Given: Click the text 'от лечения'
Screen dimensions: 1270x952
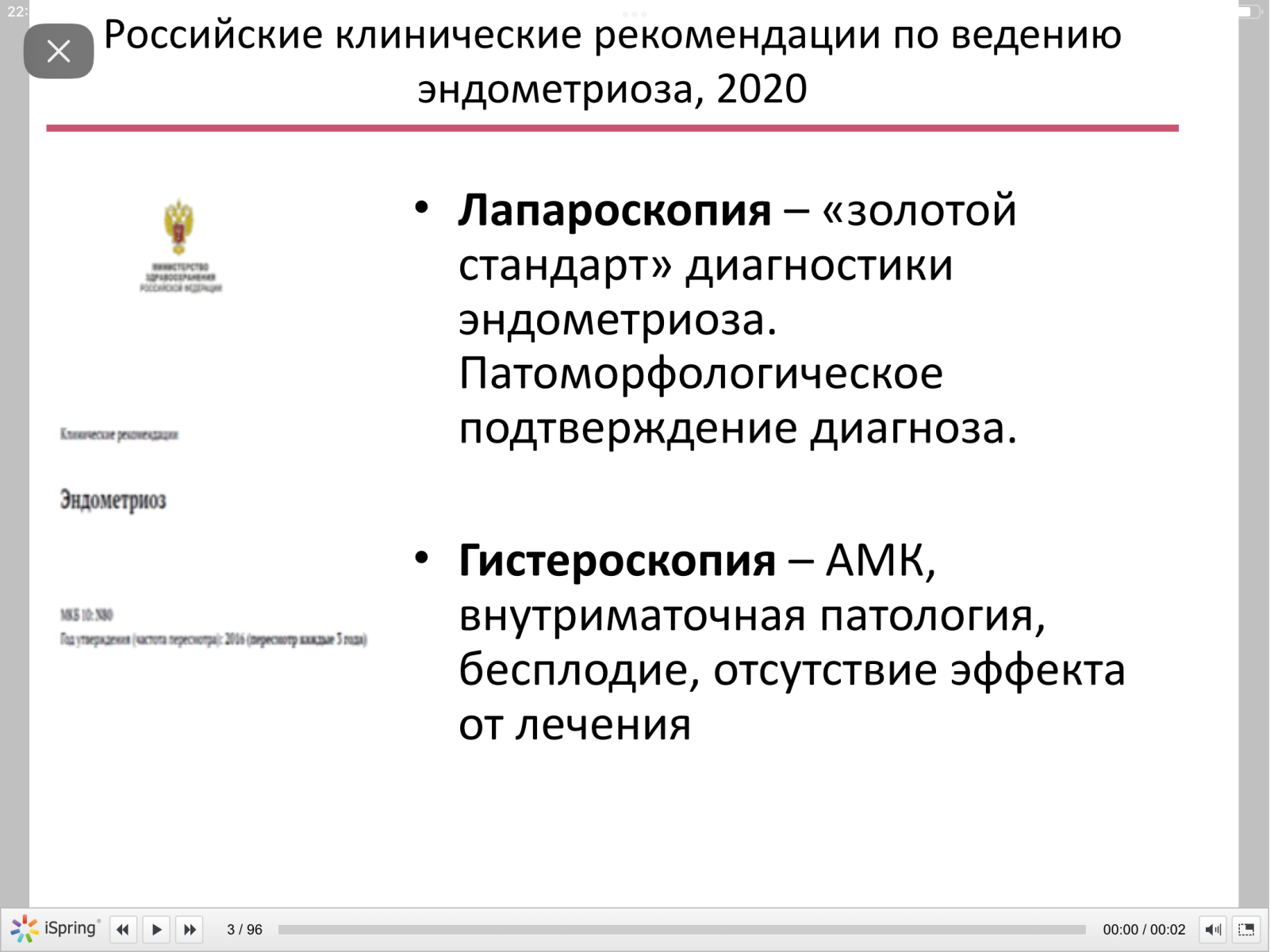Looking at the screenshot, I should point(574,724).
